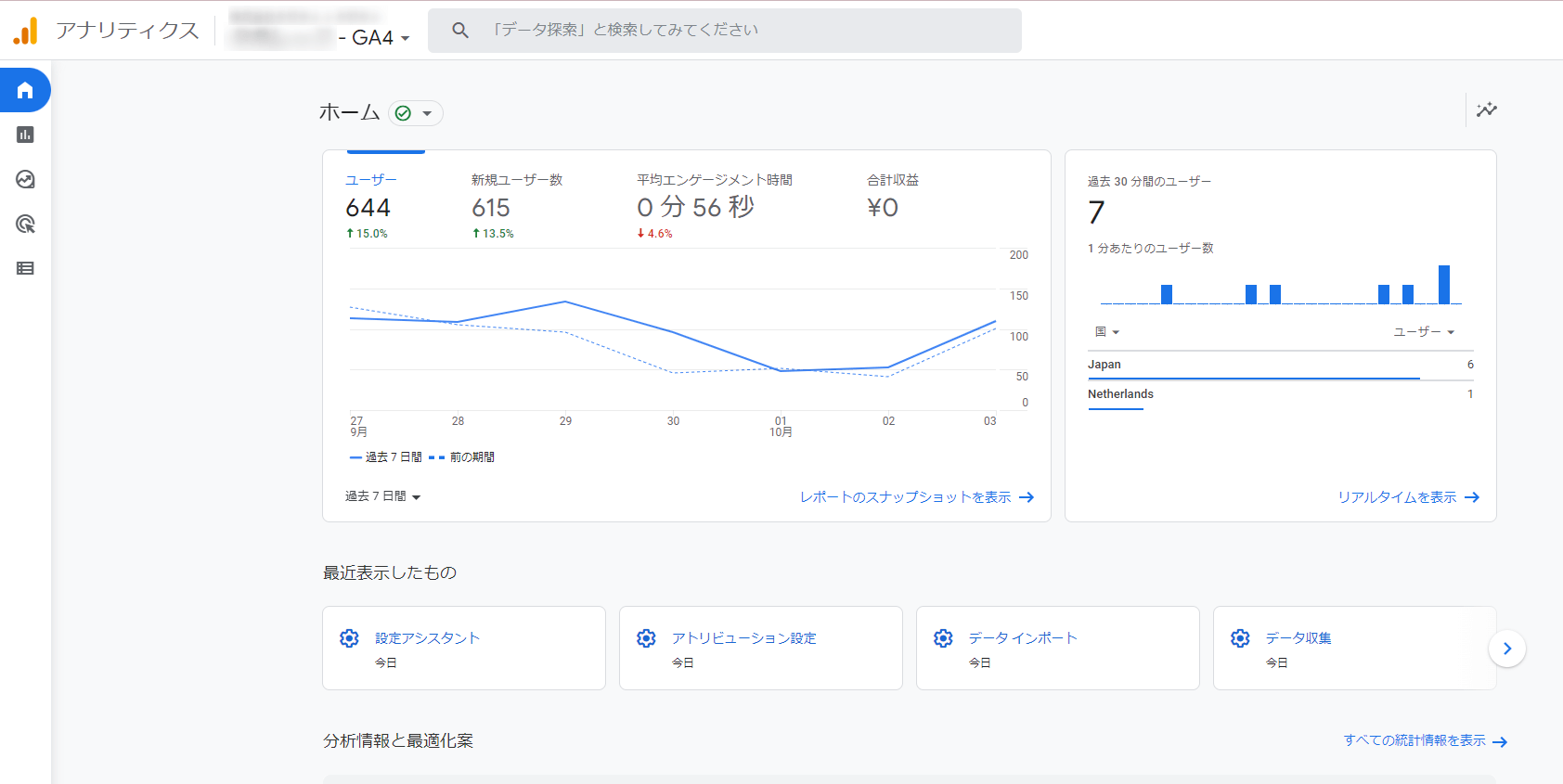Screen dimensions: 1563x784
Task: Click the realtime user count 7
Action: pyautogui.click(x=1096, y=212)
